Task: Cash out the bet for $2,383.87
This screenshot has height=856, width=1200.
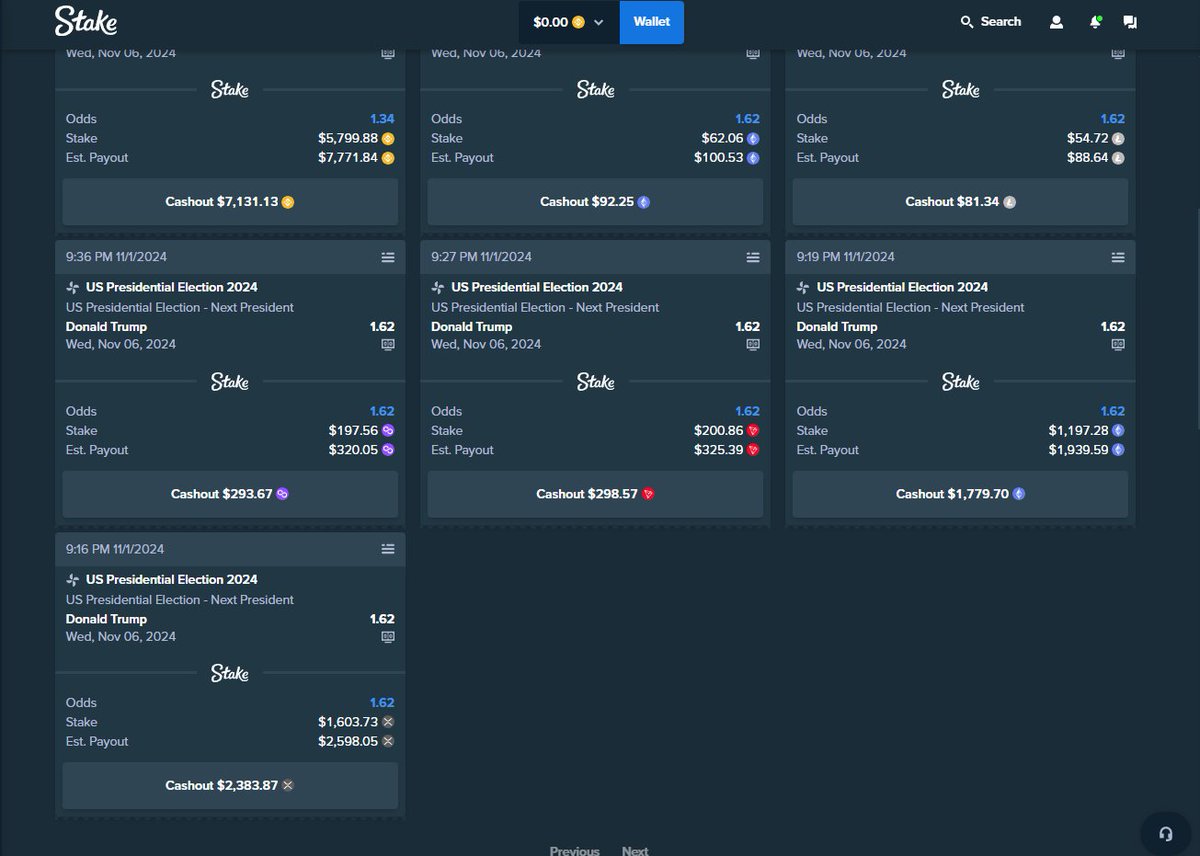Action: [230, 786]
